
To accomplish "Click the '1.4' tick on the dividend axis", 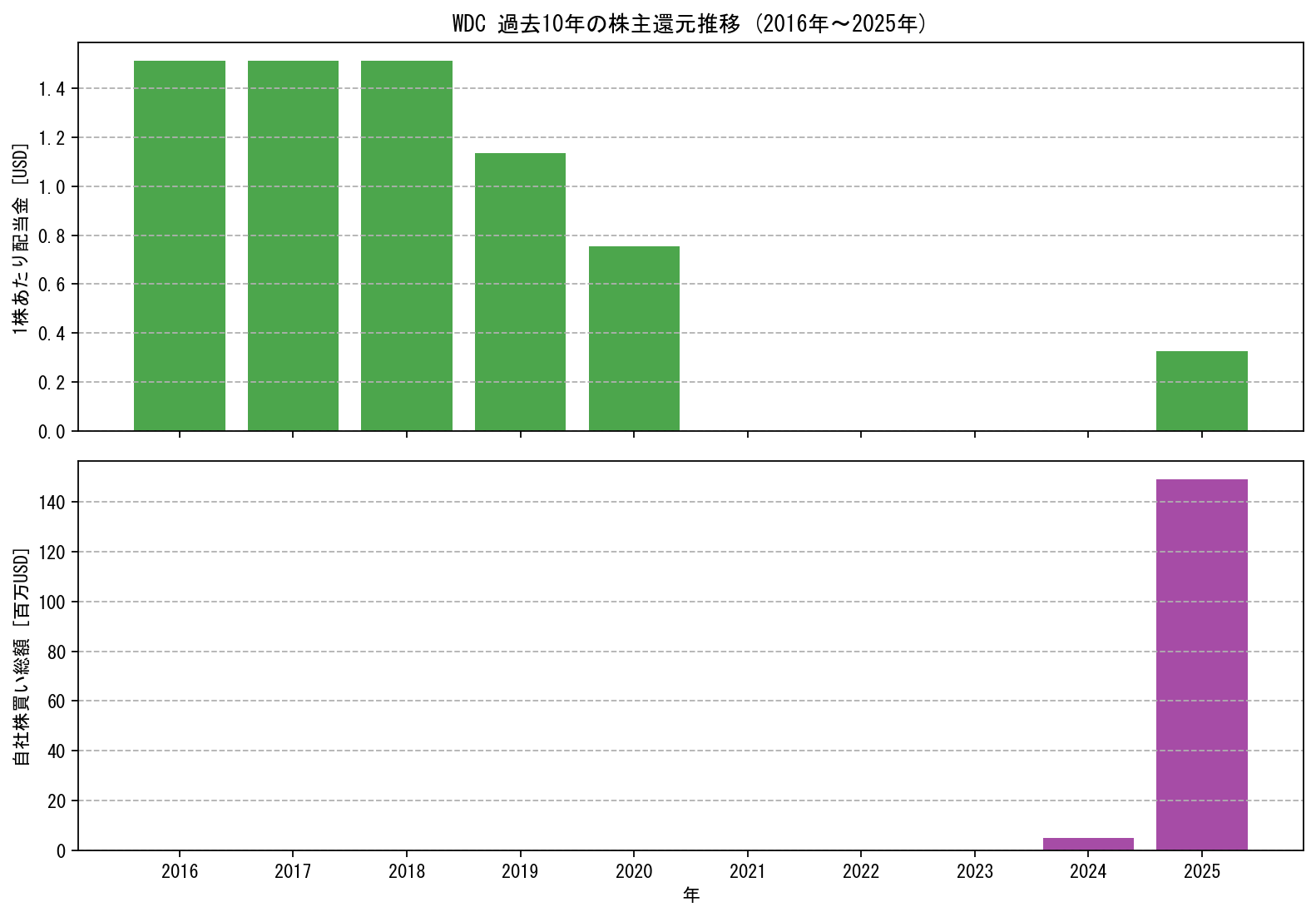I will [x=52, y=89].
